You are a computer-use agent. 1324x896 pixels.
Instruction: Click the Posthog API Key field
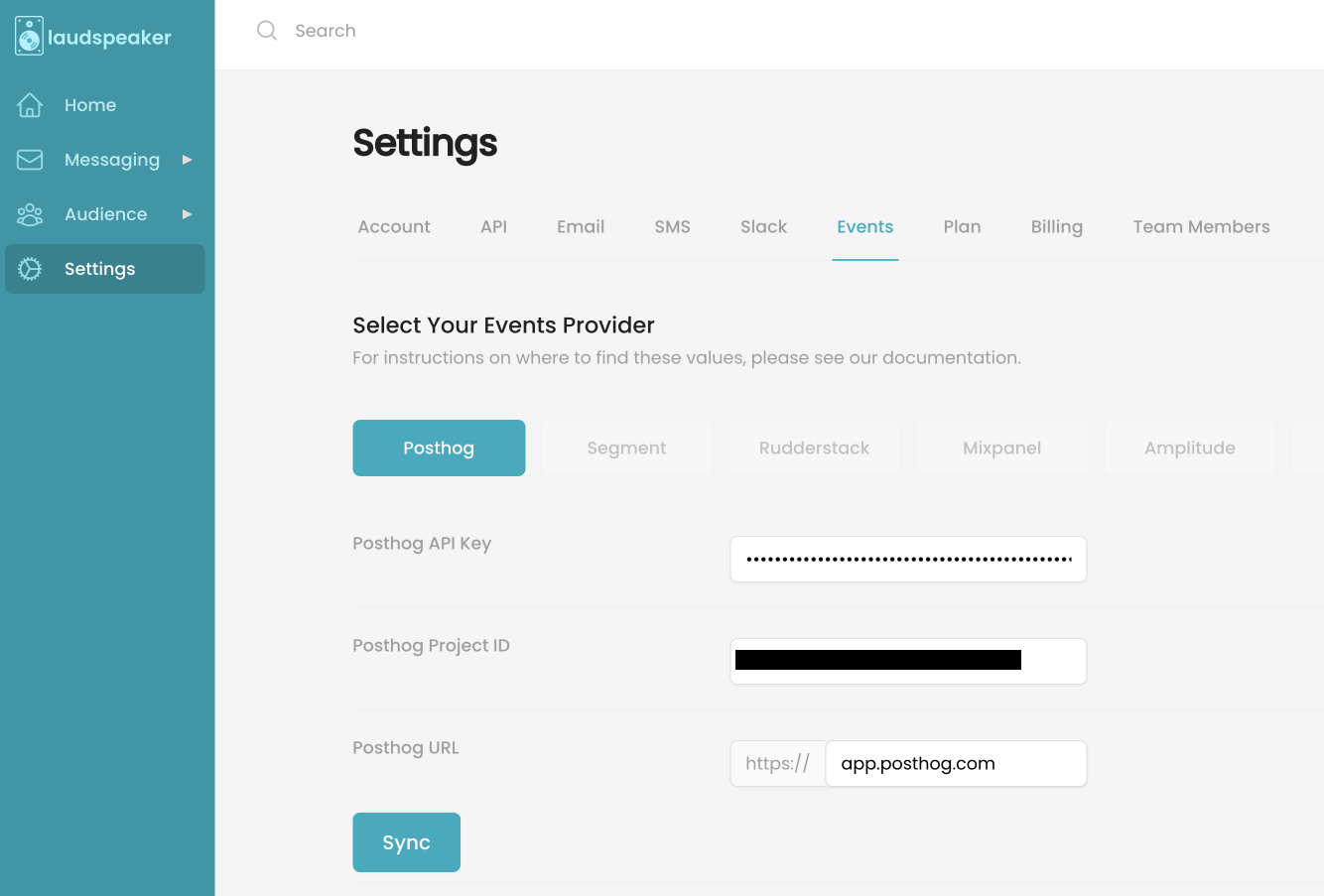(908, 560)
